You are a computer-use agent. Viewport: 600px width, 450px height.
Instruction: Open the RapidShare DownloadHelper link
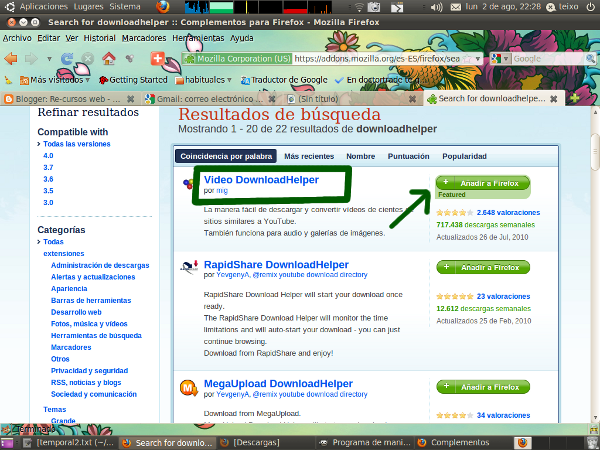click(x=276, y=264)
